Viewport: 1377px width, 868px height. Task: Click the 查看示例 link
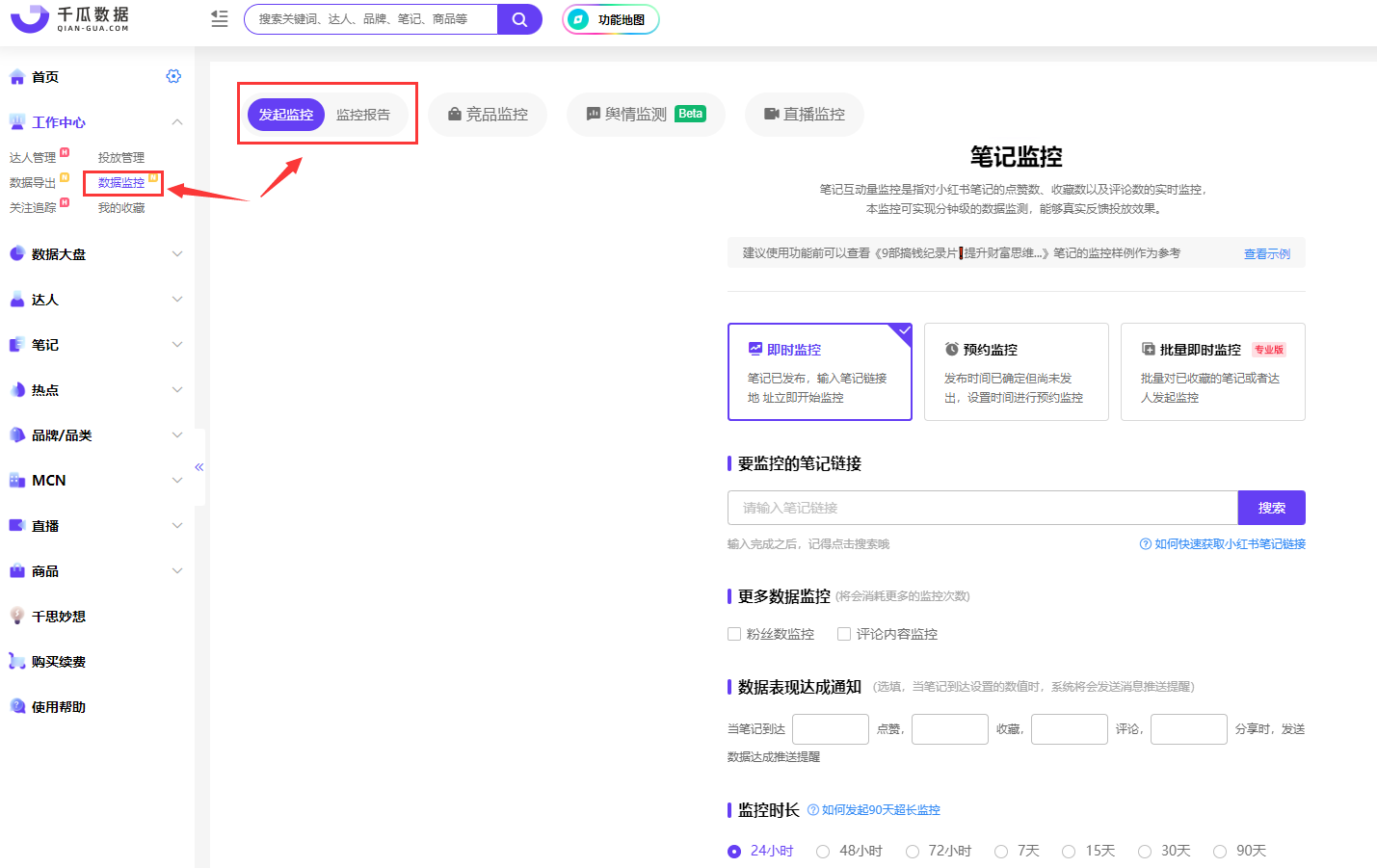click(1267, 252)
